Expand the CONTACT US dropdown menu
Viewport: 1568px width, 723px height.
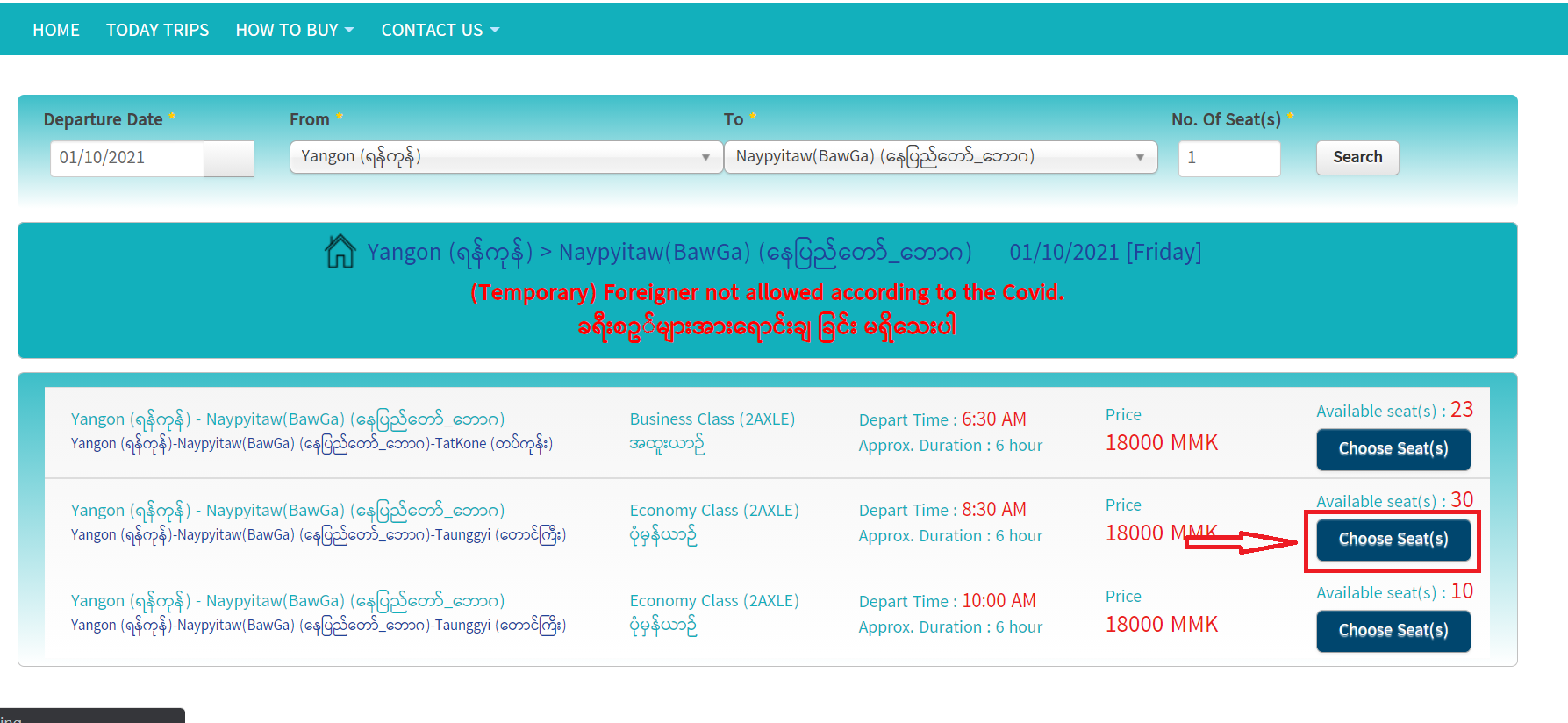[x=440, y=30]
